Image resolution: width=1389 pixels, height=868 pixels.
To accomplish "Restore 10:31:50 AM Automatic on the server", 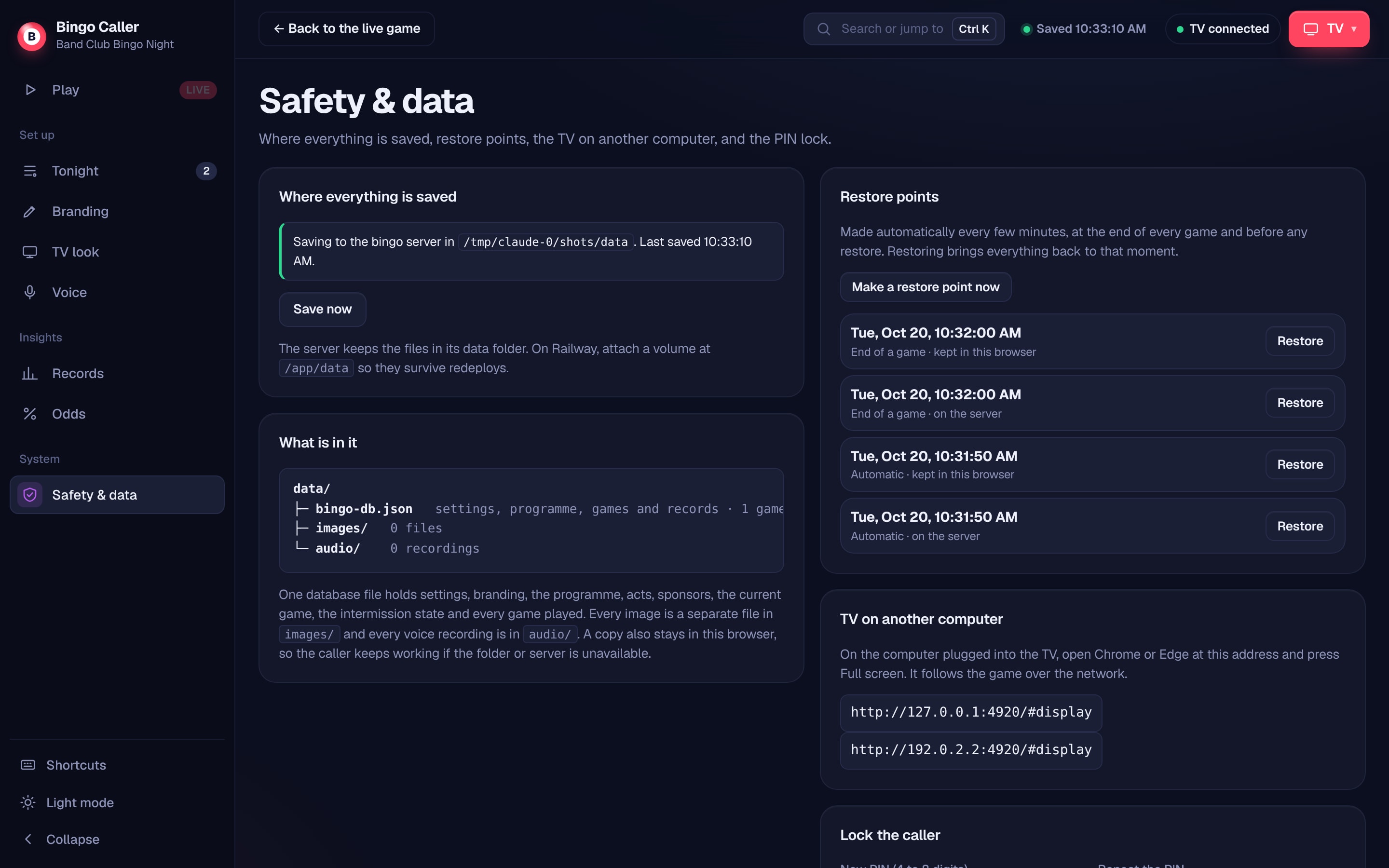I will (x=1300, y=527).
